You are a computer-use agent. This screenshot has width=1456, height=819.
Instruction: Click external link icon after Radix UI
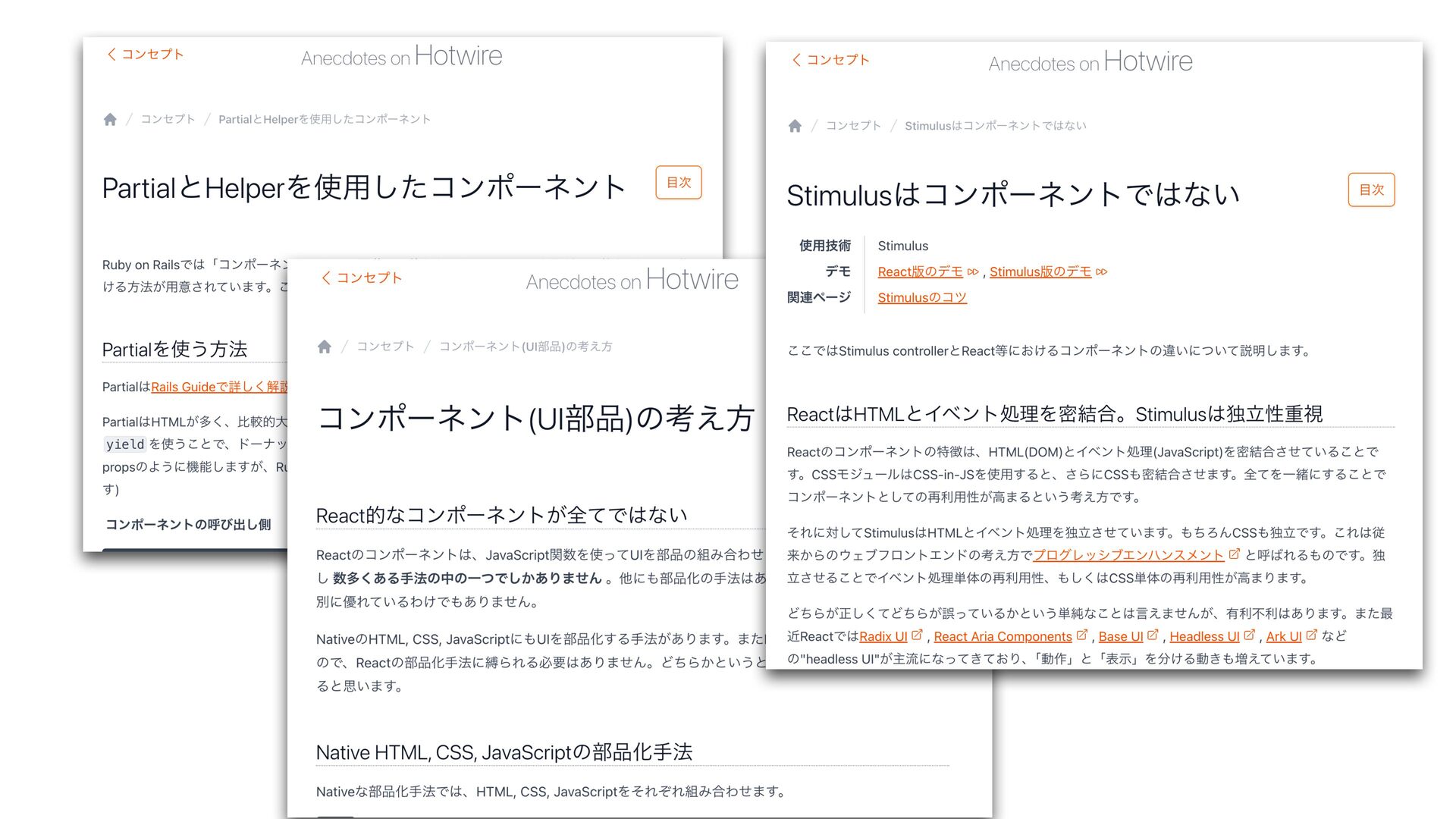click(917, 635)
